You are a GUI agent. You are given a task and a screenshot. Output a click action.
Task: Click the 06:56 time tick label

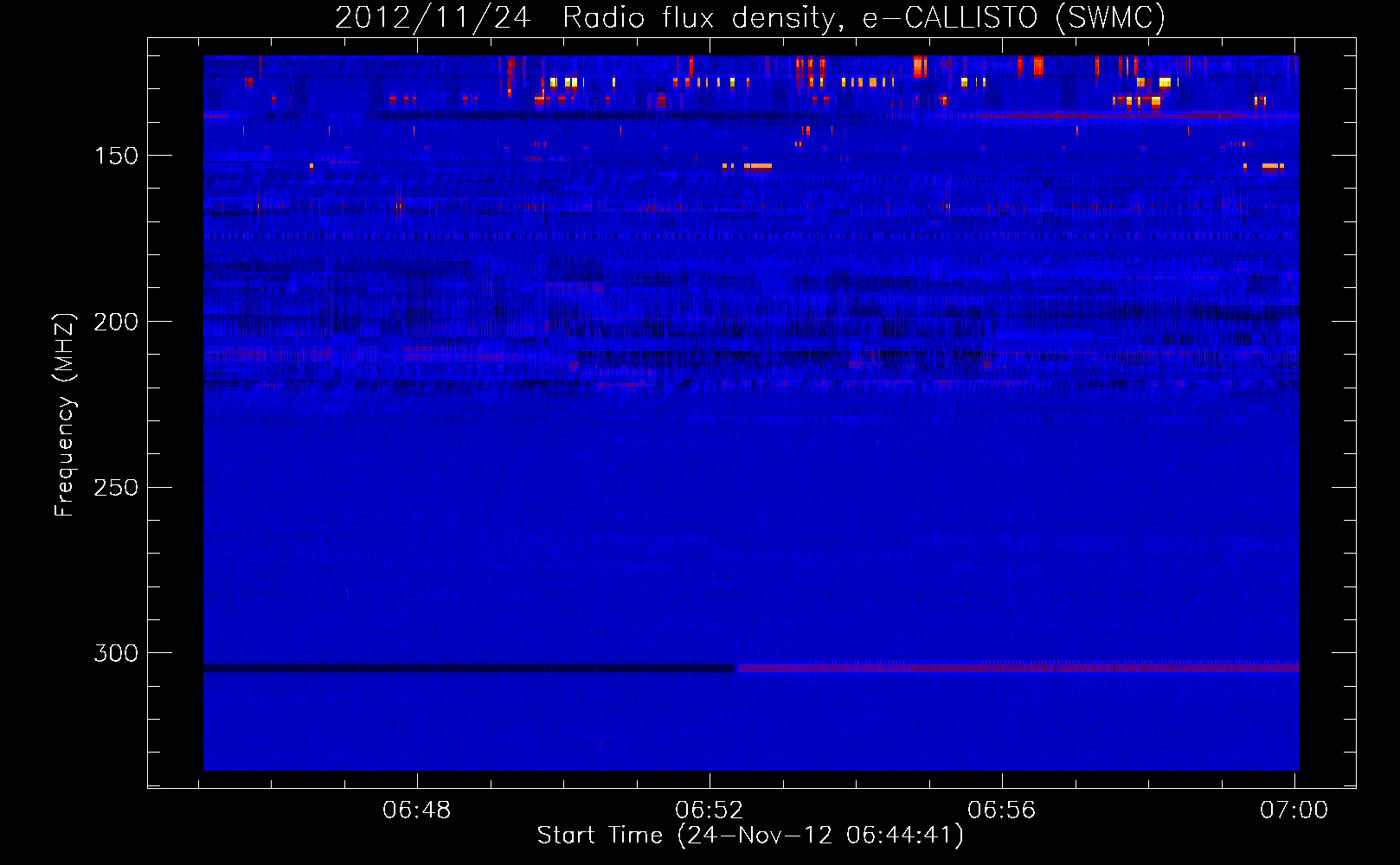point(1002,811)
